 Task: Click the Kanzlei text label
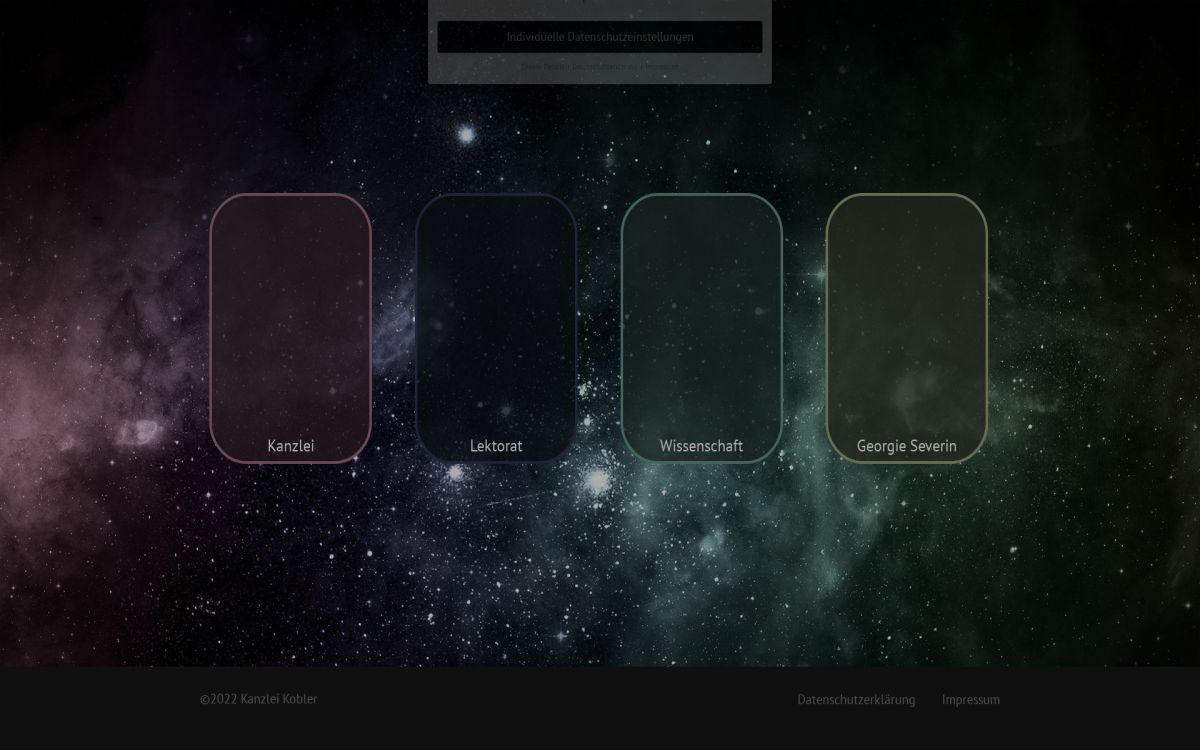(290, 446)
